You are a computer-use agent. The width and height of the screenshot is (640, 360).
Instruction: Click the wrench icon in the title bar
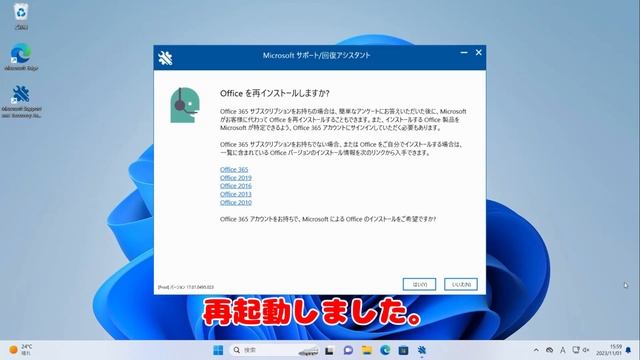point(165,58)
